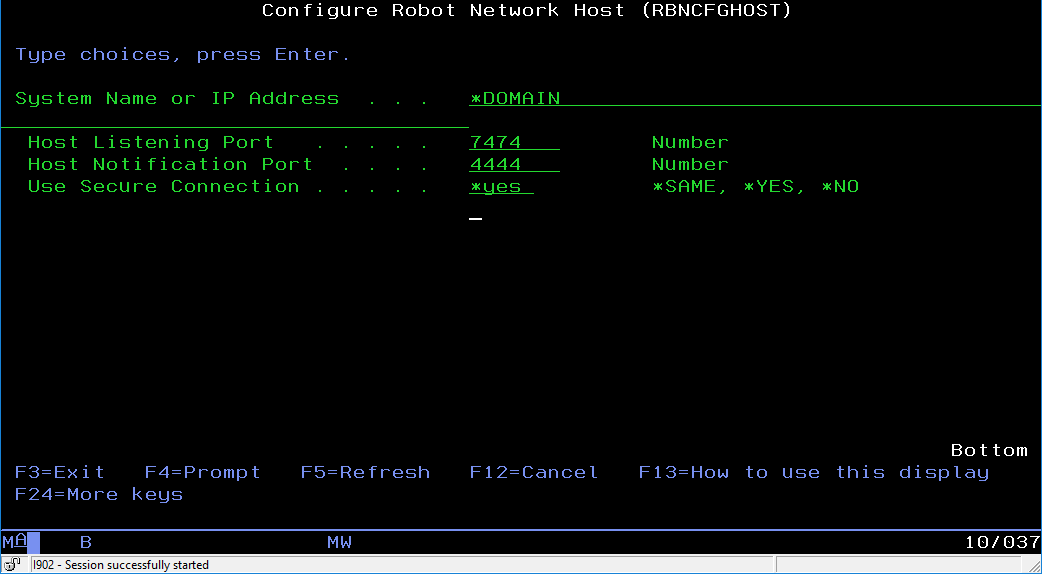Click the MA session indicator
This screenshot has width=1042, height=574.
[14, 542]
